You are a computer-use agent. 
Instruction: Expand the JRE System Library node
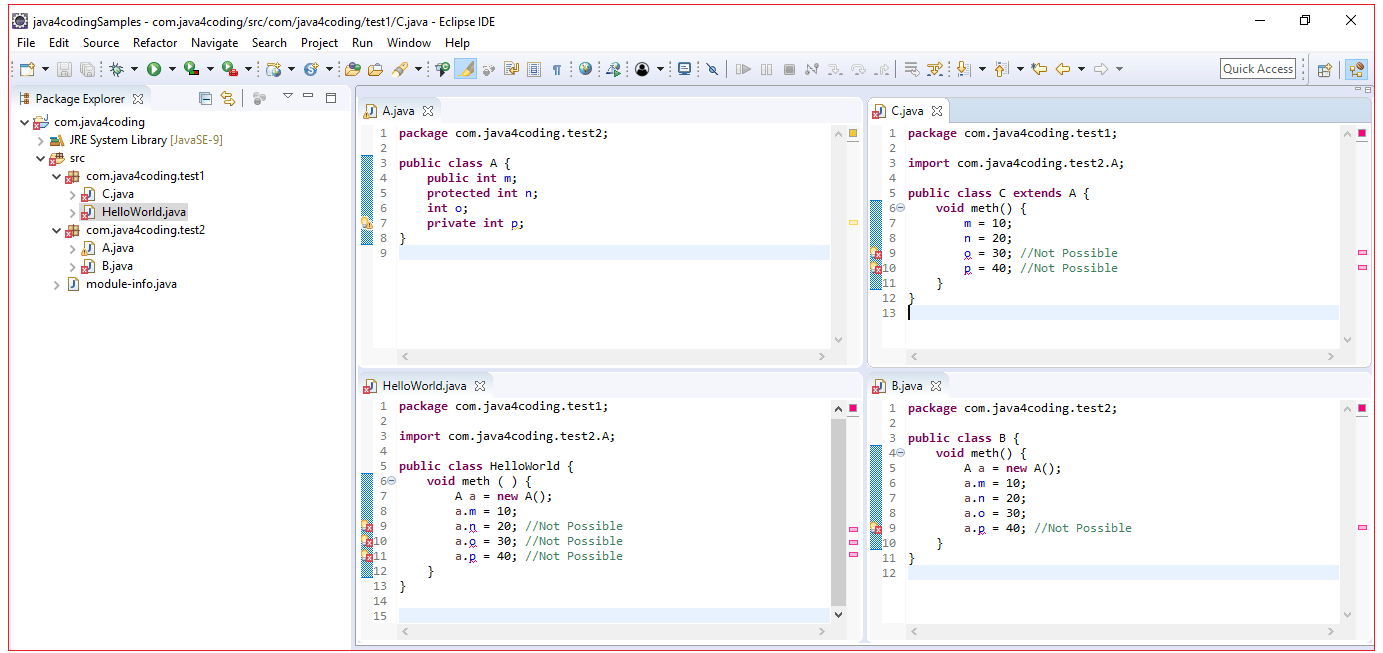click(41, 140)
